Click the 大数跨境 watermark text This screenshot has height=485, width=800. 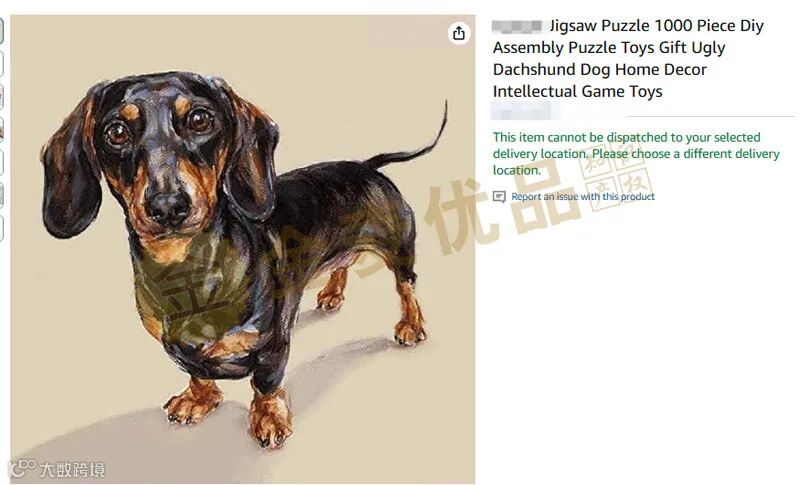[72, 470]
